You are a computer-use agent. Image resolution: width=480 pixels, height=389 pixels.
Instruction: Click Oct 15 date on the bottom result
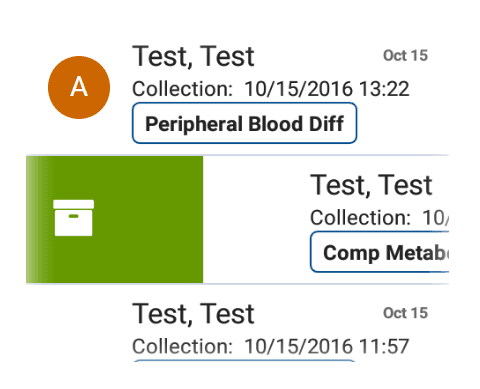[405, 313]
